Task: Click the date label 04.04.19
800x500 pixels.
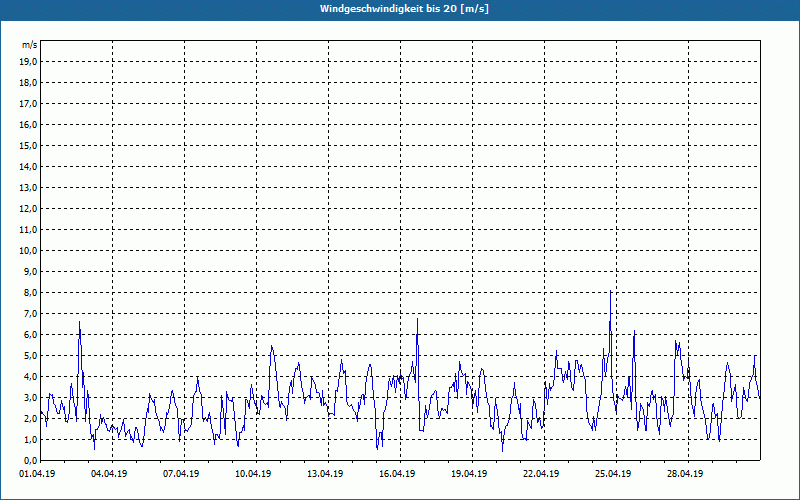Action: point(109,474)
